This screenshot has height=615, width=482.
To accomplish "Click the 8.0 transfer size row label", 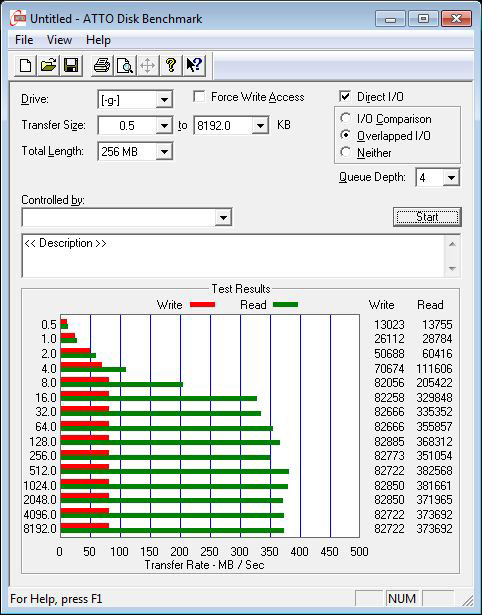I will point(49,383).
